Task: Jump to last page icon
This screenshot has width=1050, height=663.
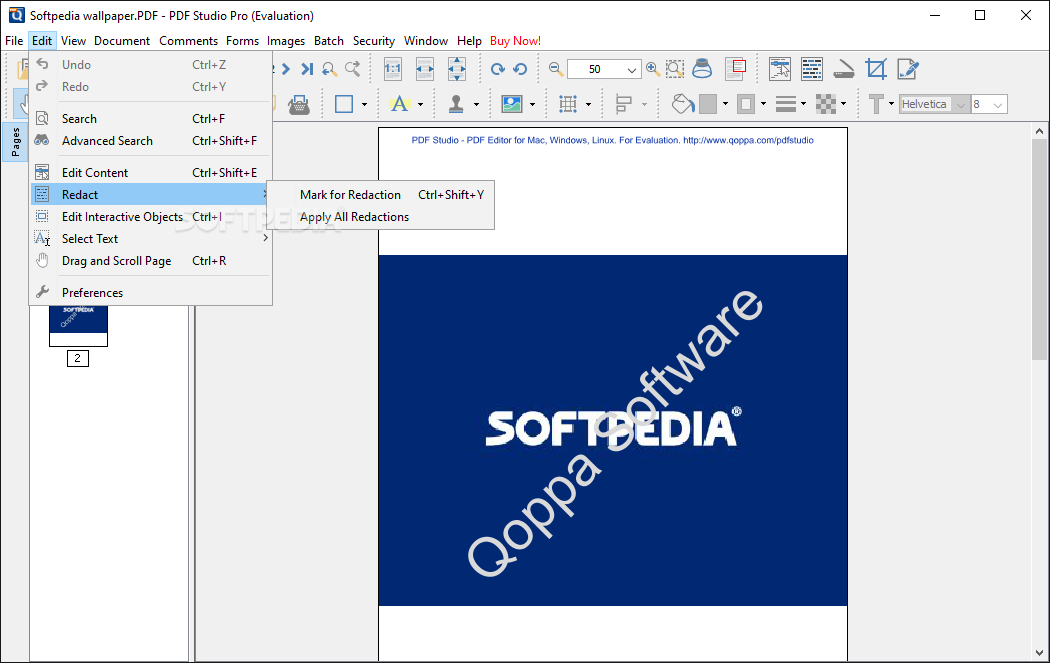Action: tap(307, 69)
